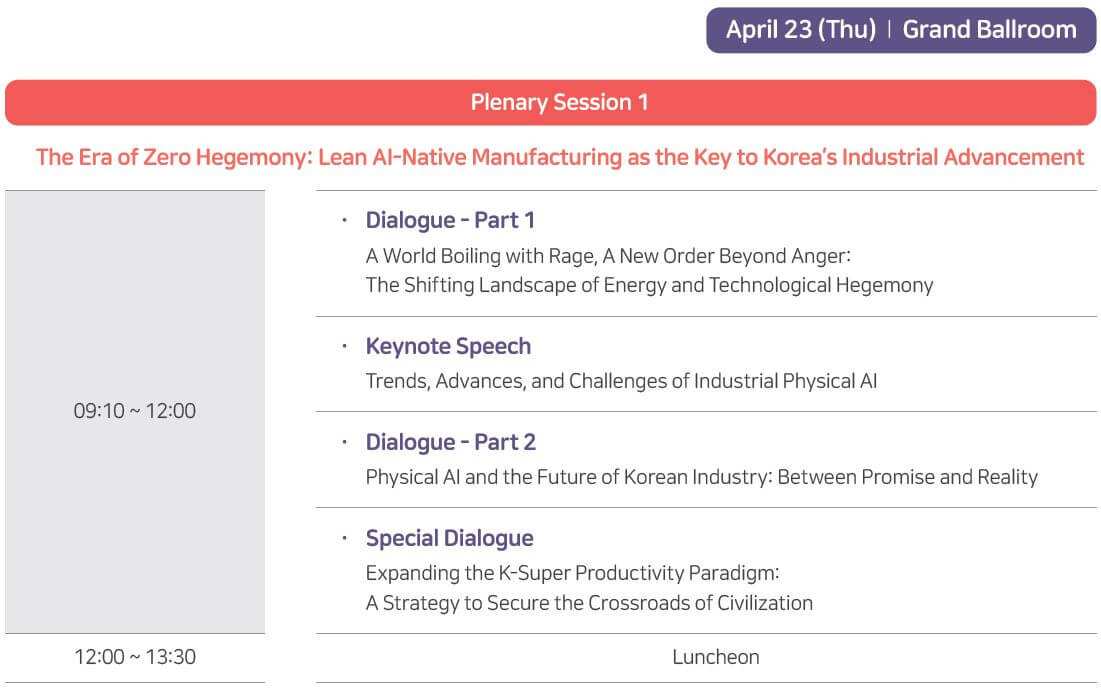Viewport: 1101px width, 690px height.
Task: Open the Dialogue - Part 2 heading
Action: point(451,442)
